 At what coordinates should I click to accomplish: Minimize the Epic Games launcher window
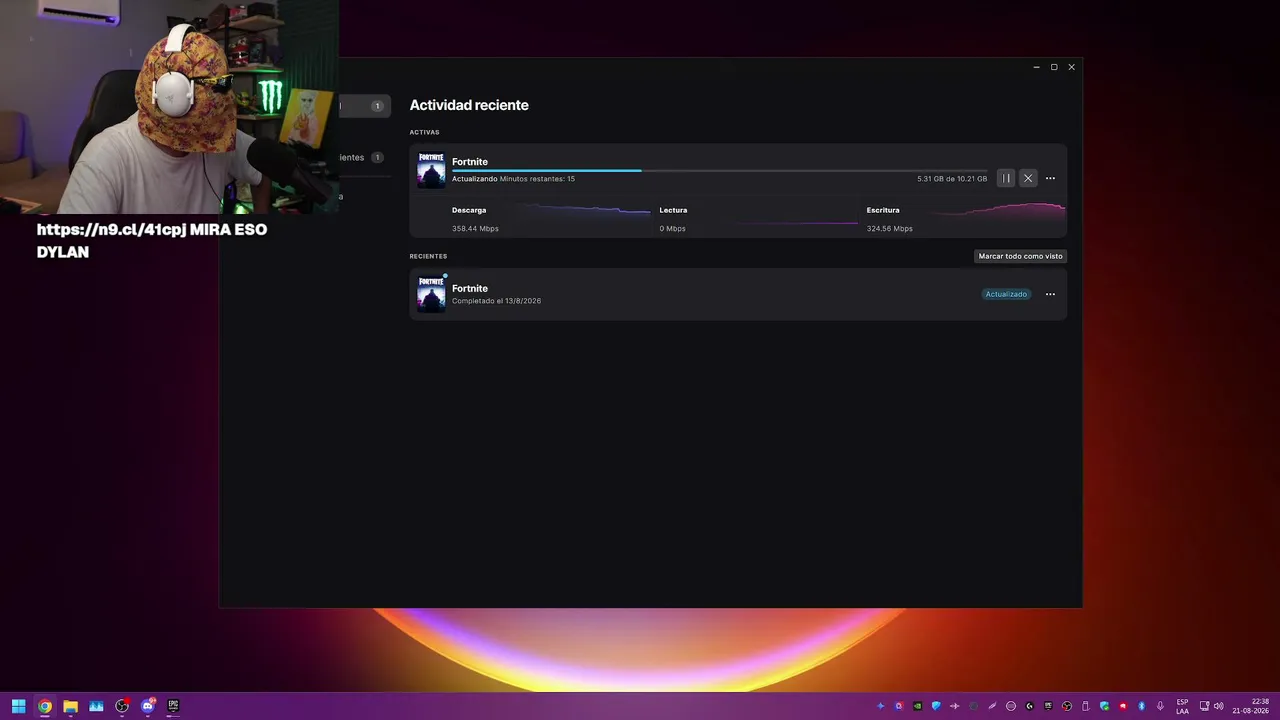click(x=1036, y=67)
